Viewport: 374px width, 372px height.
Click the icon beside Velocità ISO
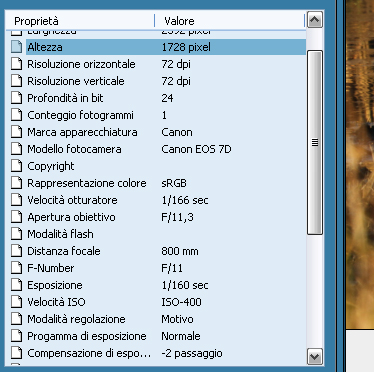(16, 302)
